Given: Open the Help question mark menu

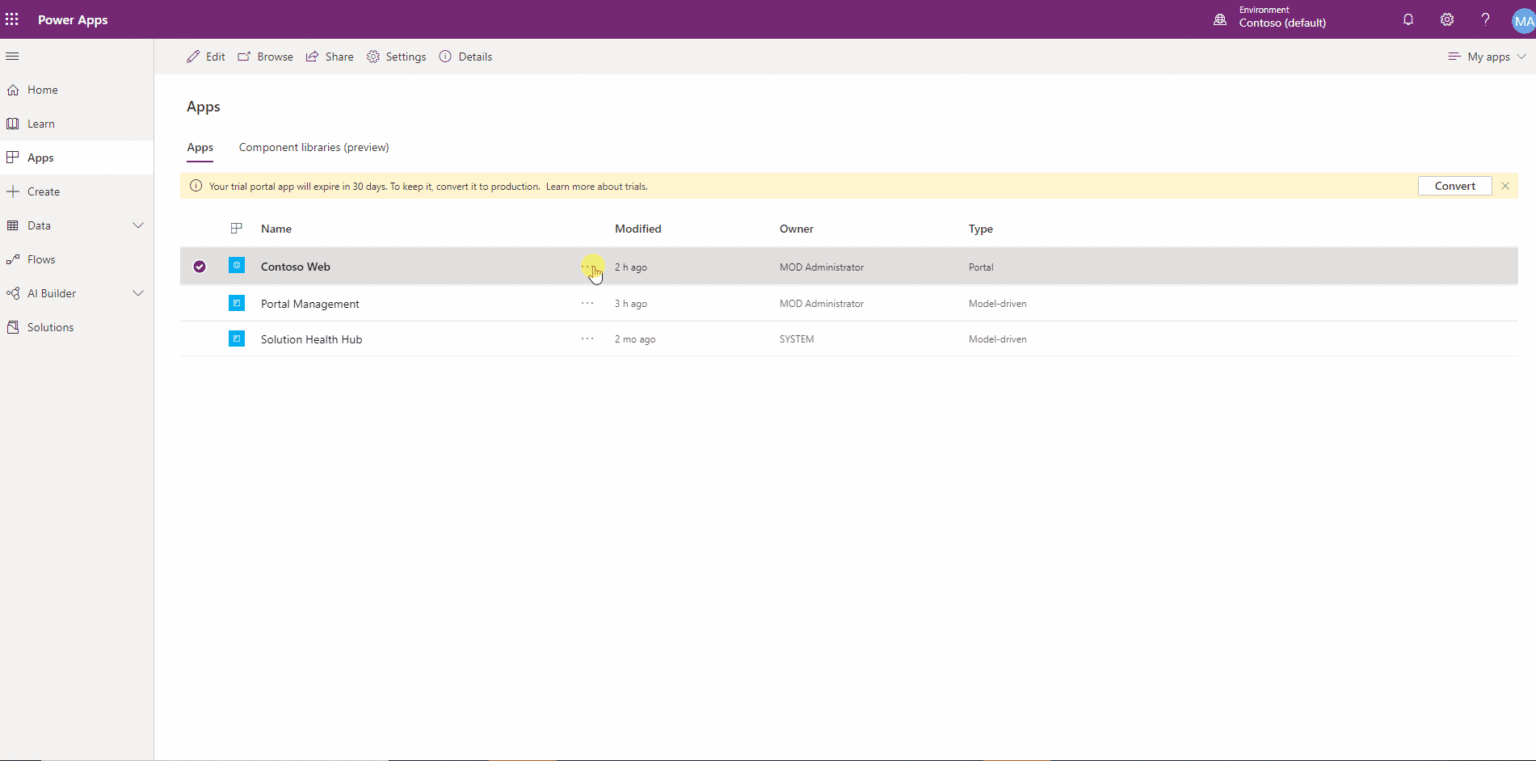Looking at the screenshot, I should tap(1485, 19).
